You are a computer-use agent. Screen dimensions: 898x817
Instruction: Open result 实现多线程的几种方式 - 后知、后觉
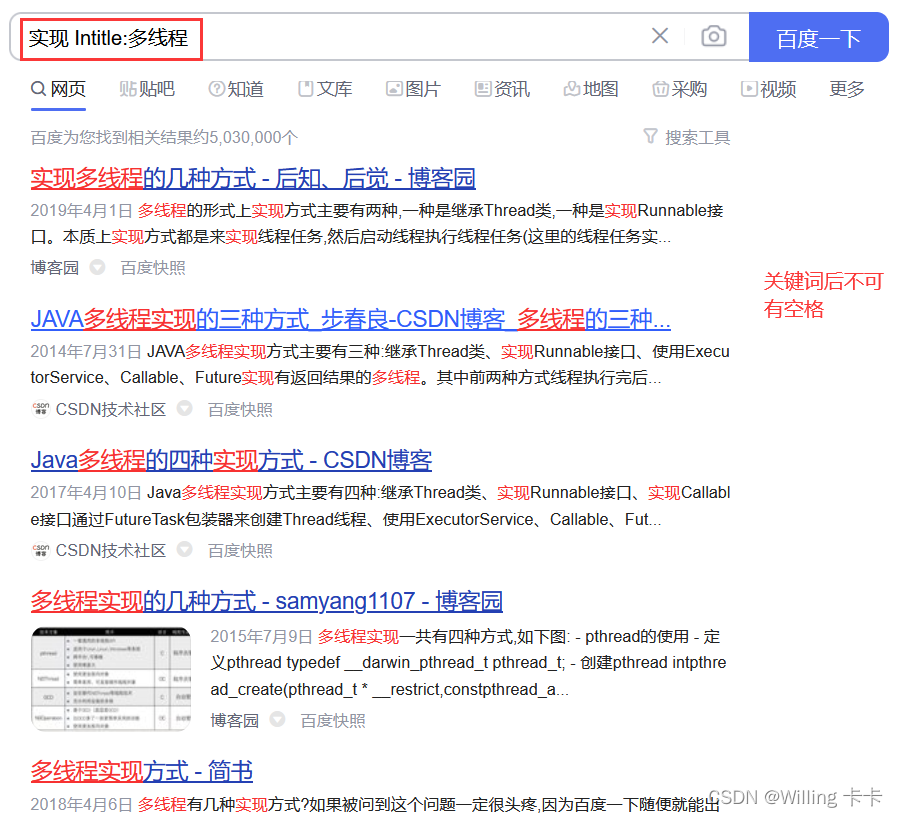[x=253, y=178]
